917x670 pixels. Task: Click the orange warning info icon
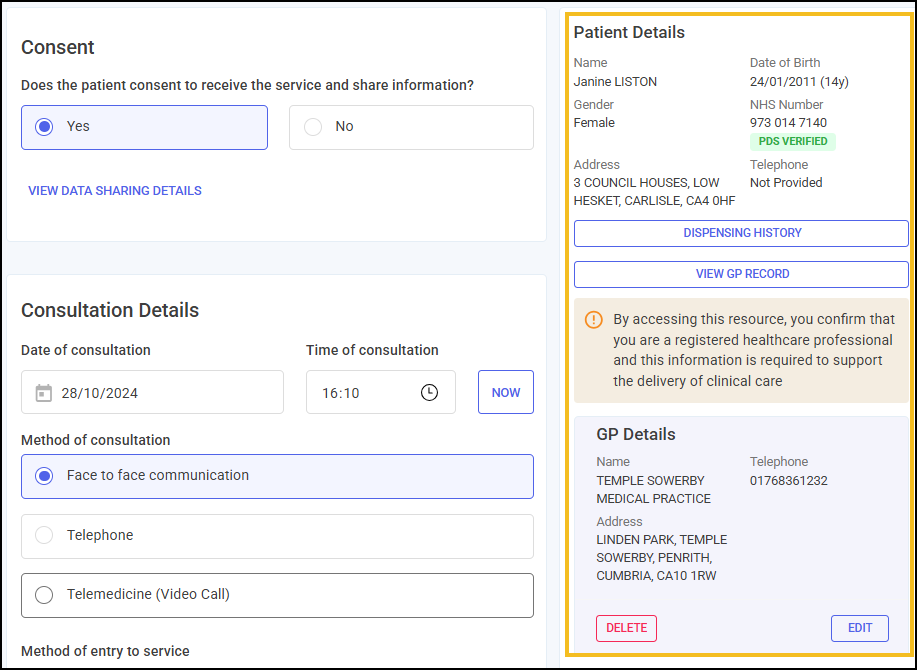(x=594, y=320)
